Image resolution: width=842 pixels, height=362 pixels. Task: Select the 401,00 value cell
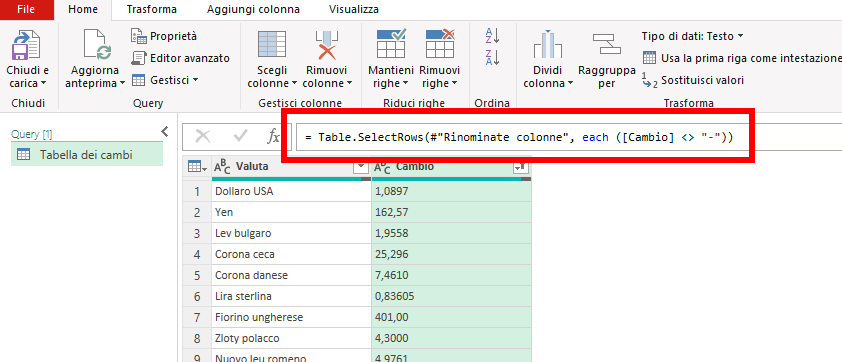click(451, 317)
